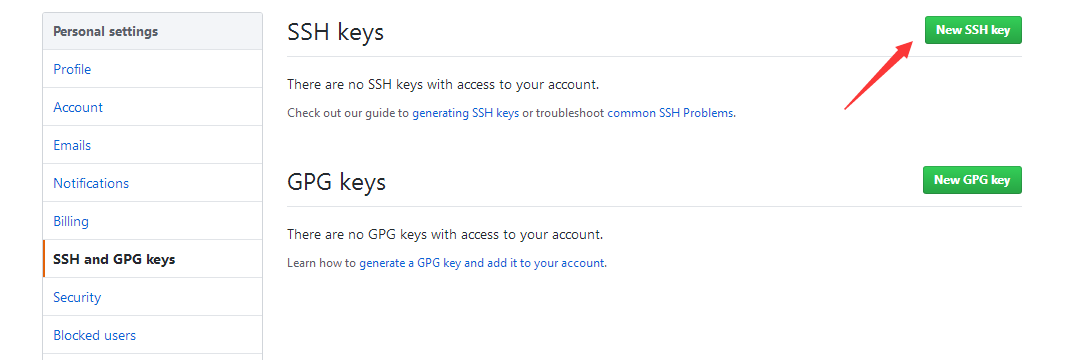Go to the Blocked users page
Screen dimensions: 1080x360
pos(152,335)
